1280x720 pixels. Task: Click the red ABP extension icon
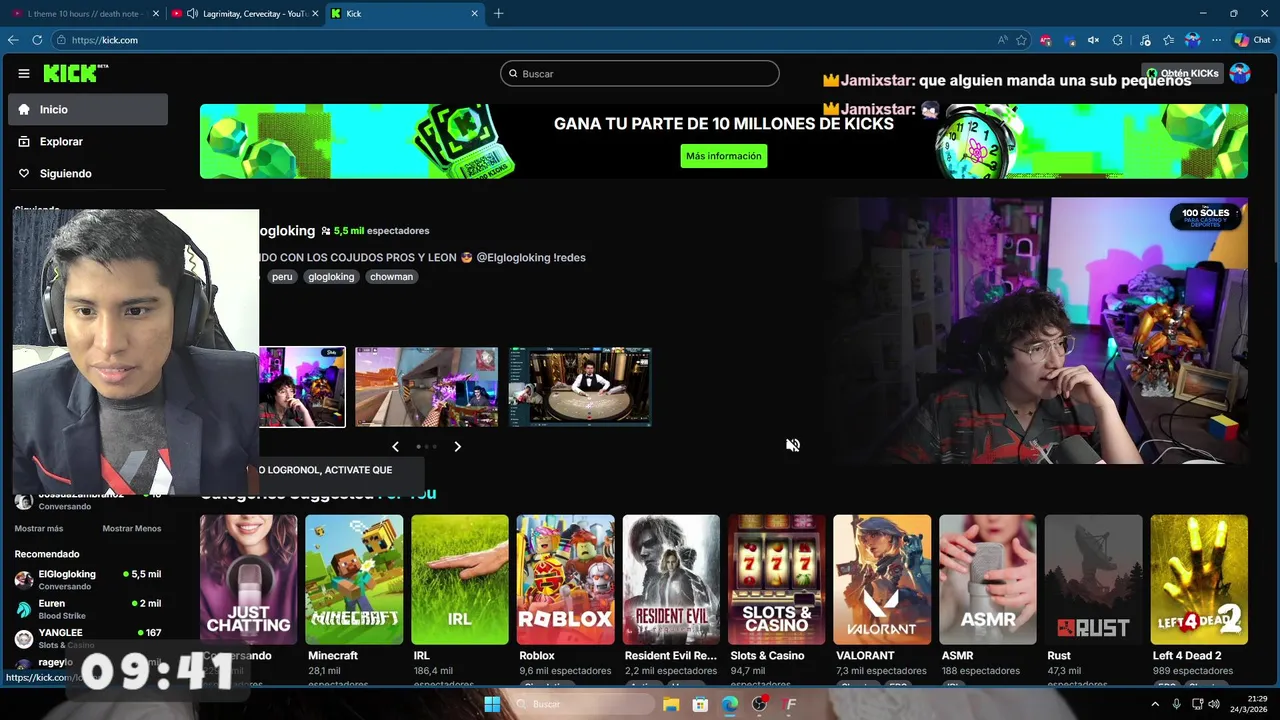click(1046, 40)
